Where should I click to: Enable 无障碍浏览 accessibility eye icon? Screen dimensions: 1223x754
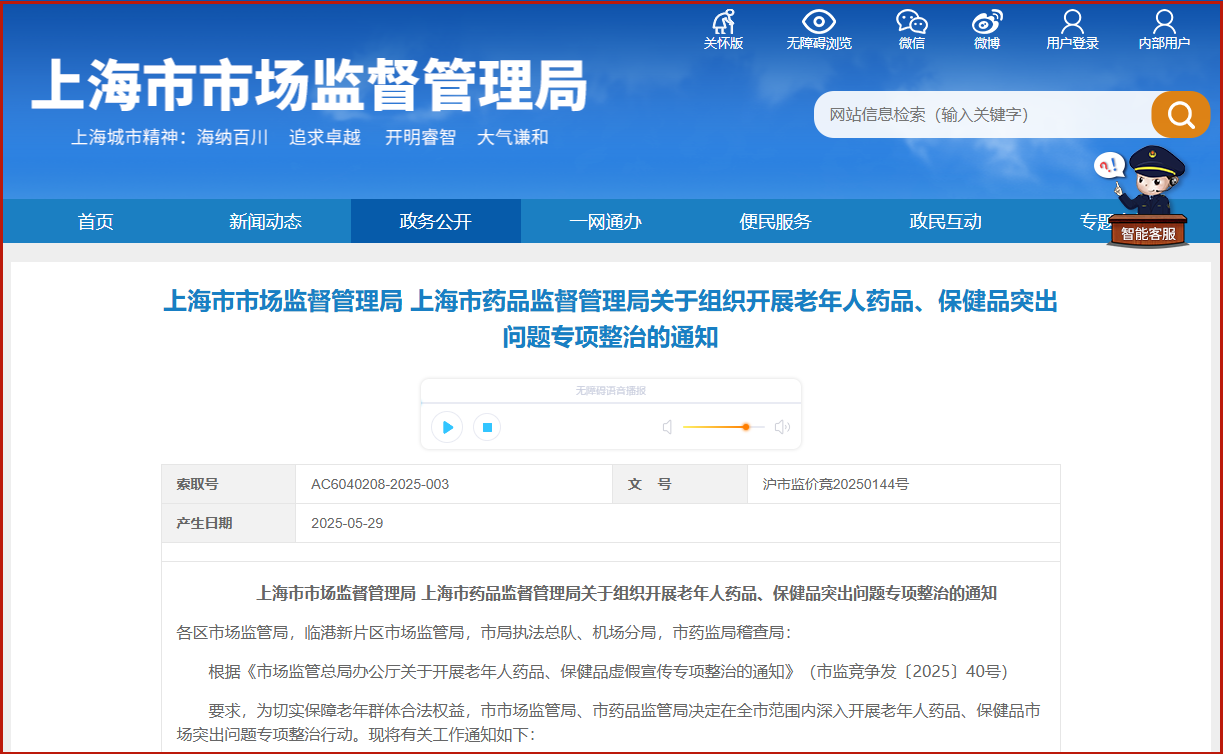[x=819, y=30]
